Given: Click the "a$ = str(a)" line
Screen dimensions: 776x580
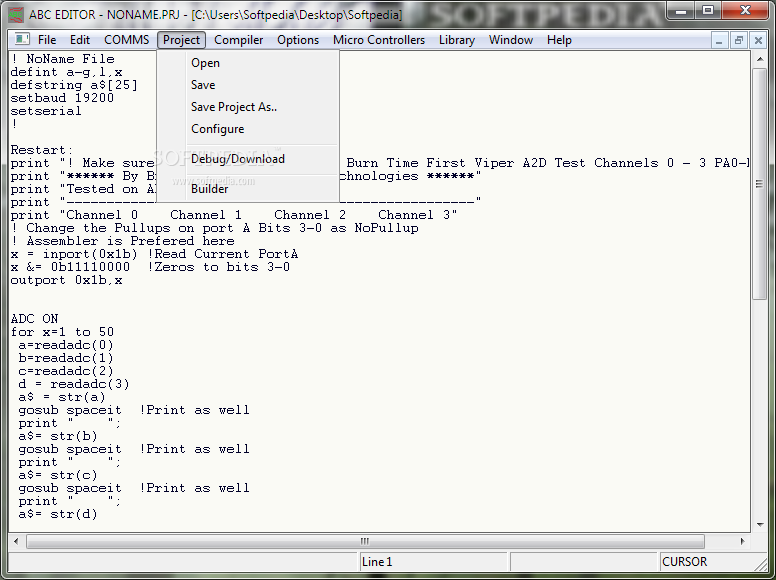Looking at the screenshot, I should pyautogui.click(x=62, y=397).
